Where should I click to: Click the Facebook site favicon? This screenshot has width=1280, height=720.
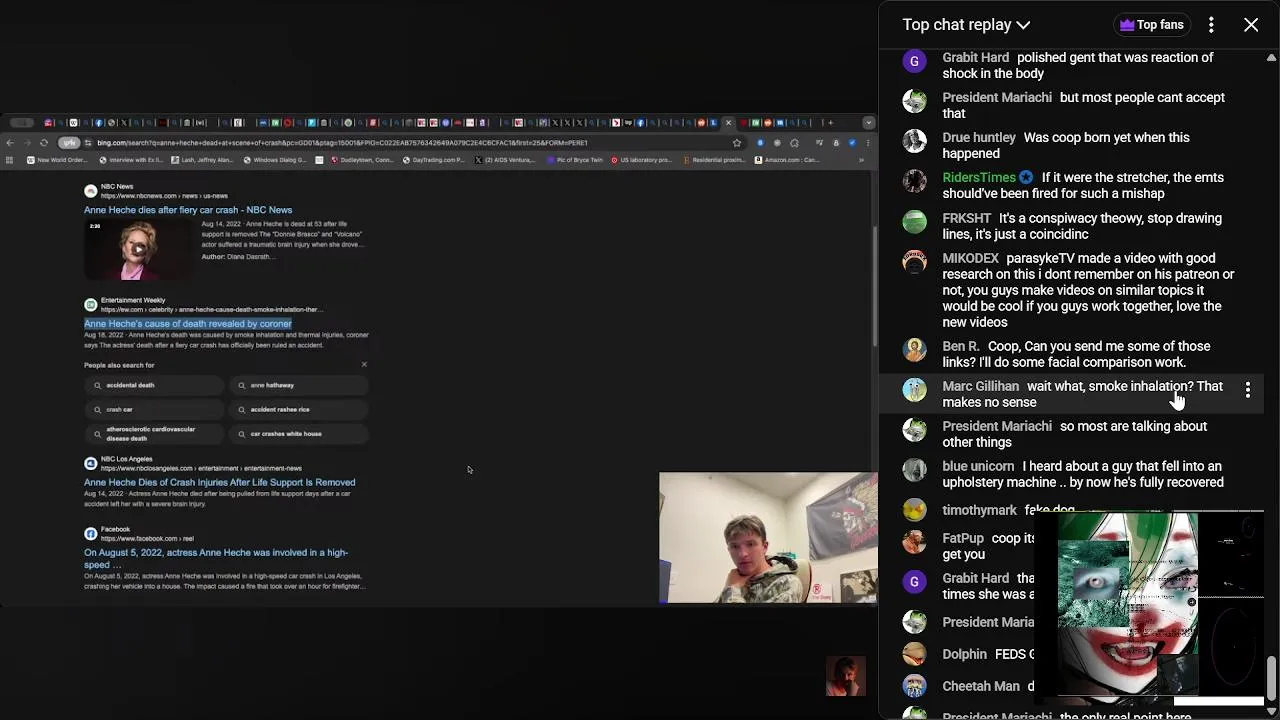pyautogui.click(x=90, y=534)
